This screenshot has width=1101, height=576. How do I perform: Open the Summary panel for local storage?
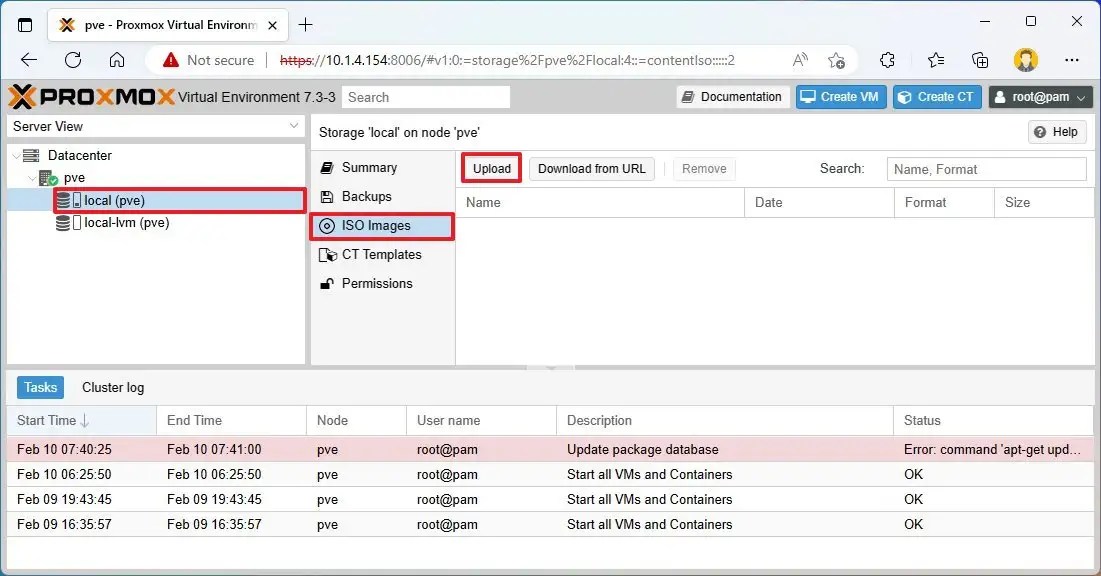(x=366, y=167)
